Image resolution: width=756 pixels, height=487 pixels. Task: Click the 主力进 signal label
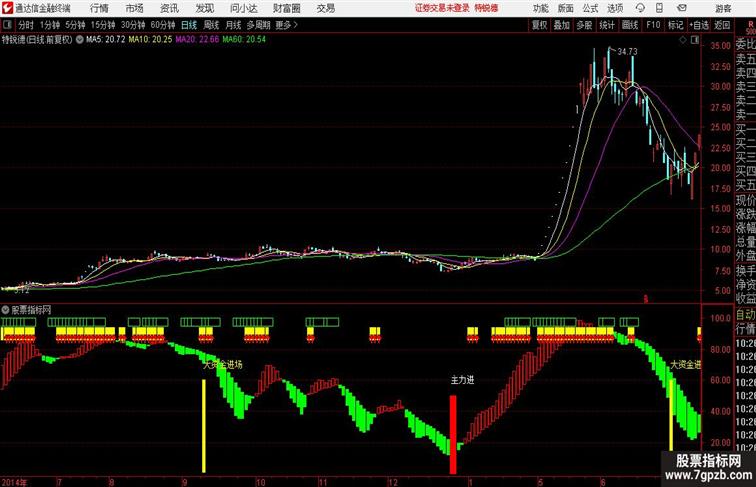click(x=462, y=380)
